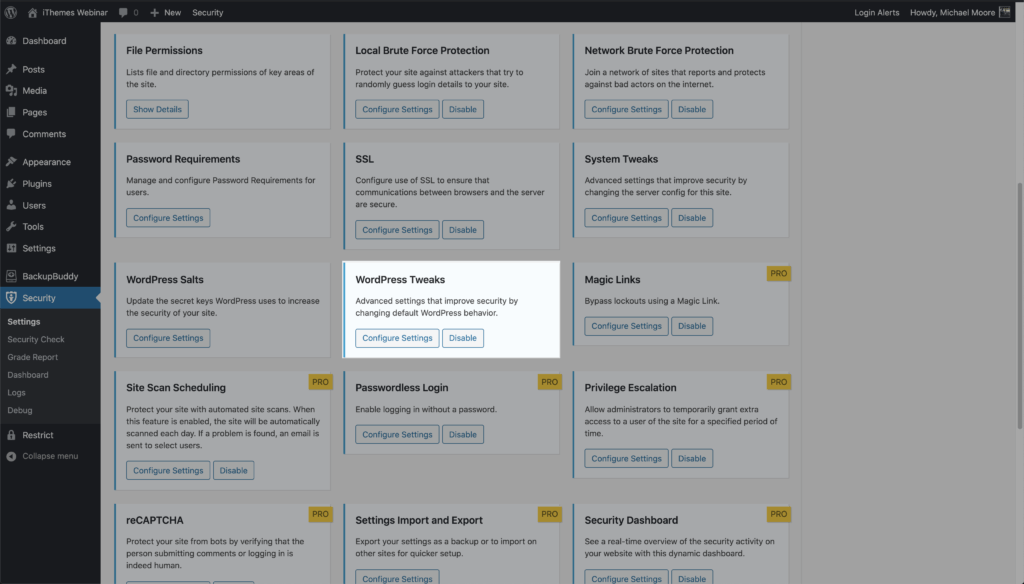This screenshot has height=584, width=1024.
Task: Click the Dashboard gauge icon in sidebar
Action: pos(11,41)
